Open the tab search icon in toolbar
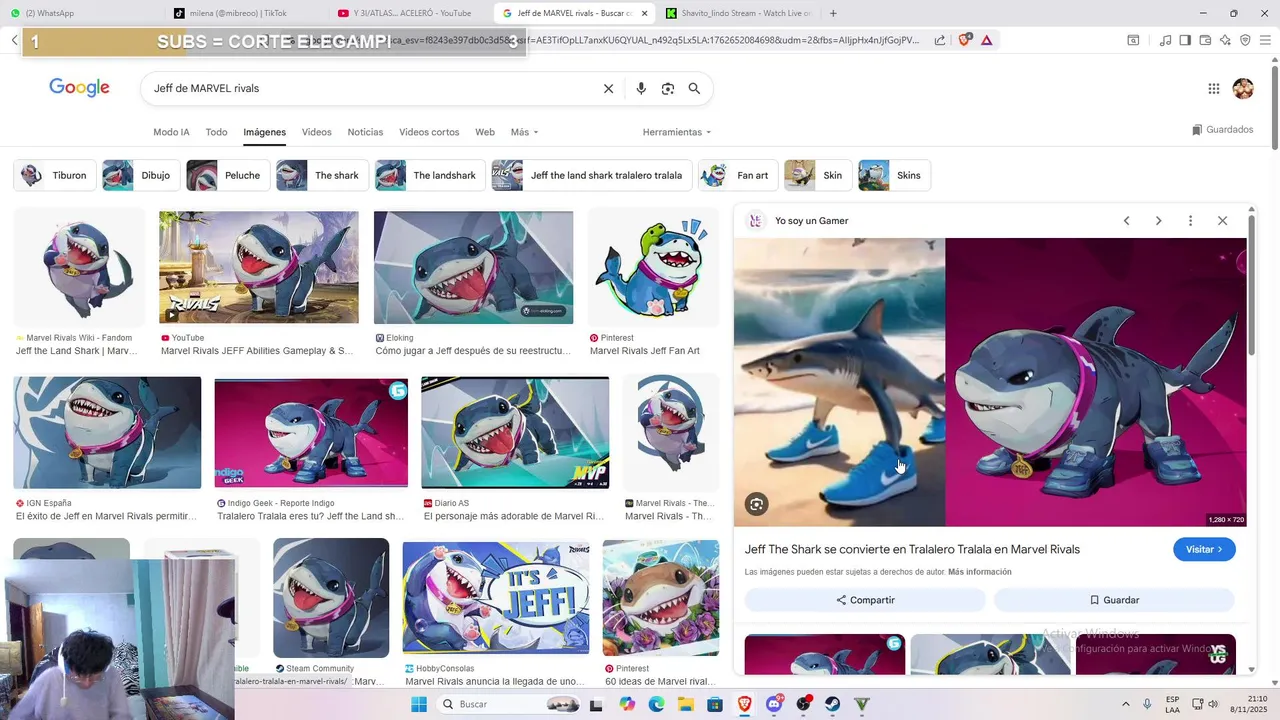The height and width of the screenshot is (720, 1280). tap(1133, 40)
